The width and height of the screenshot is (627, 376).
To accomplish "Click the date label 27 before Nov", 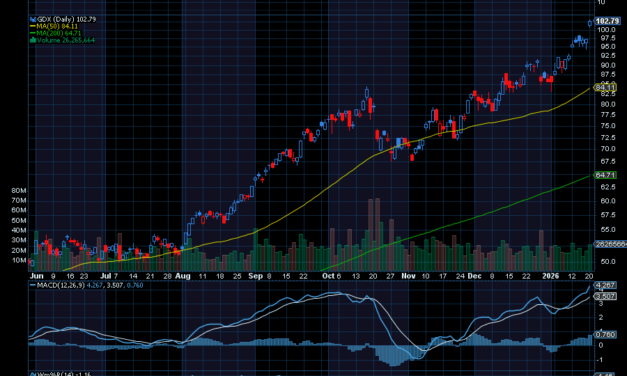I will pos(390,276).
